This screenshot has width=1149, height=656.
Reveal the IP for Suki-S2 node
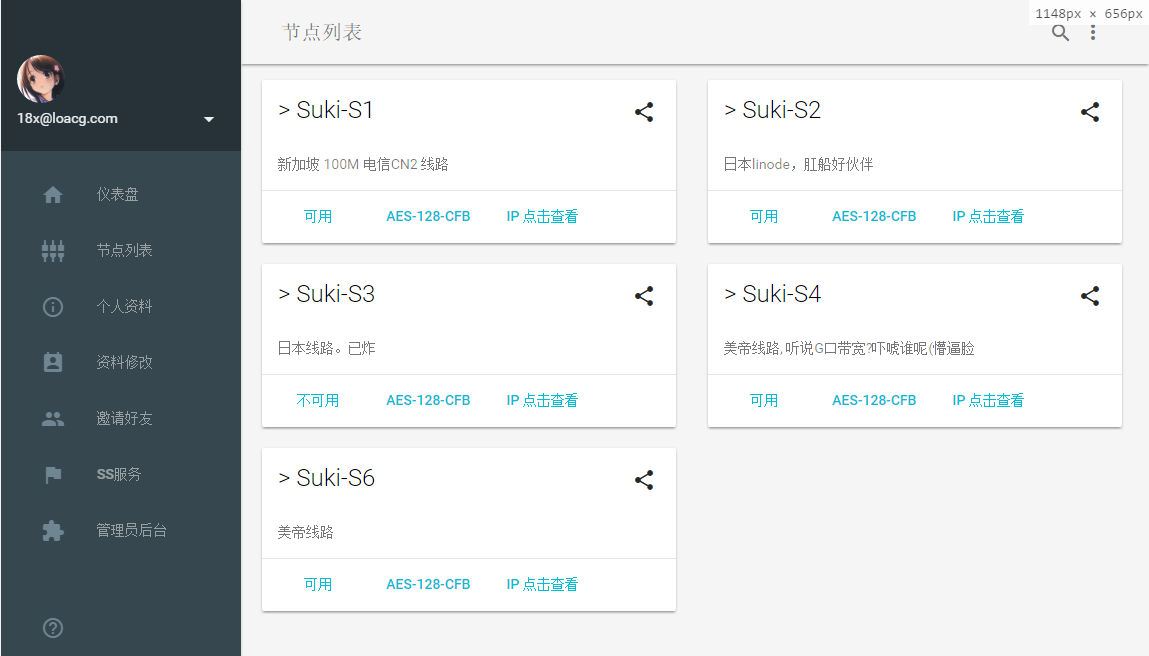pos(988,215)
